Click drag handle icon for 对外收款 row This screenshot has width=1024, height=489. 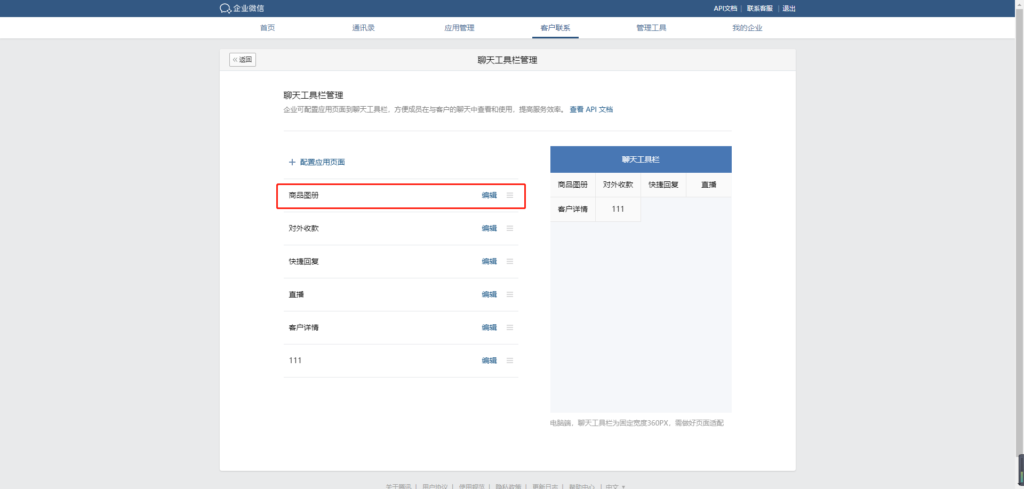(x=510, y=229)
